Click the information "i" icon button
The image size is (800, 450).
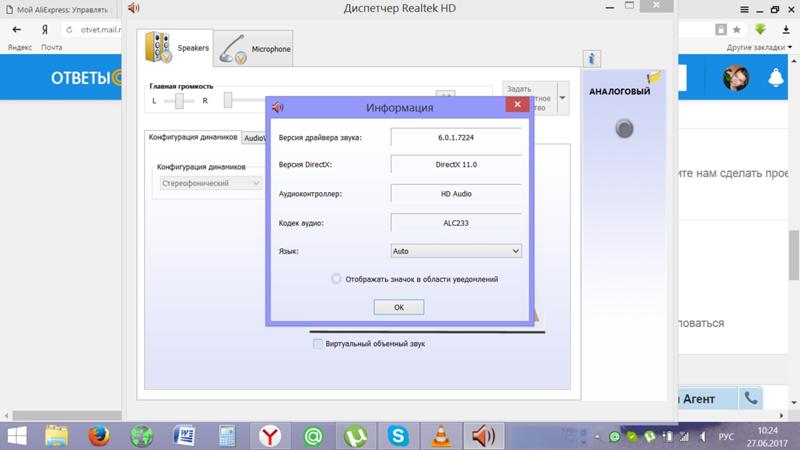click(x=592, y=59)
